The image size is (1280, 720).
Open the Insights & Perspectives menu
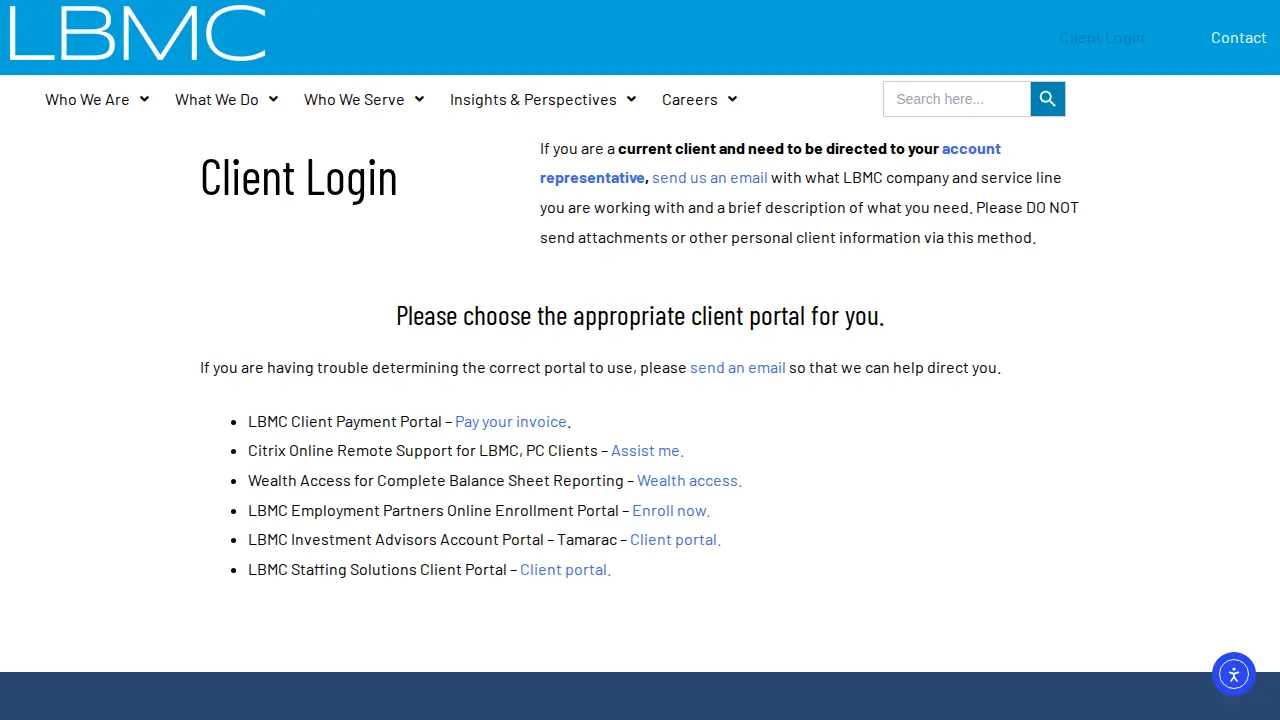coord(533,100)
